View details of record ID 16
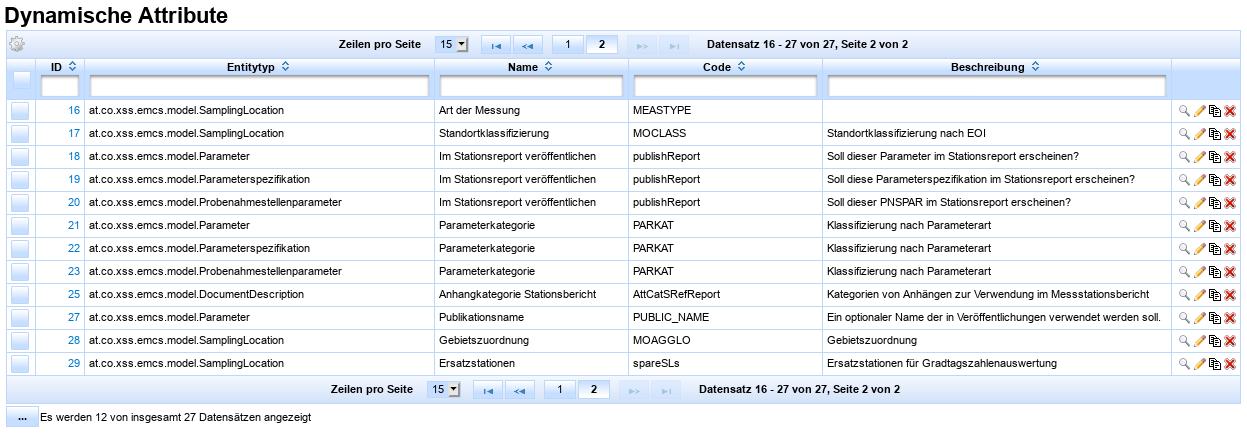This screenshot has height=435, width=1247. (x=1185, y=110)
